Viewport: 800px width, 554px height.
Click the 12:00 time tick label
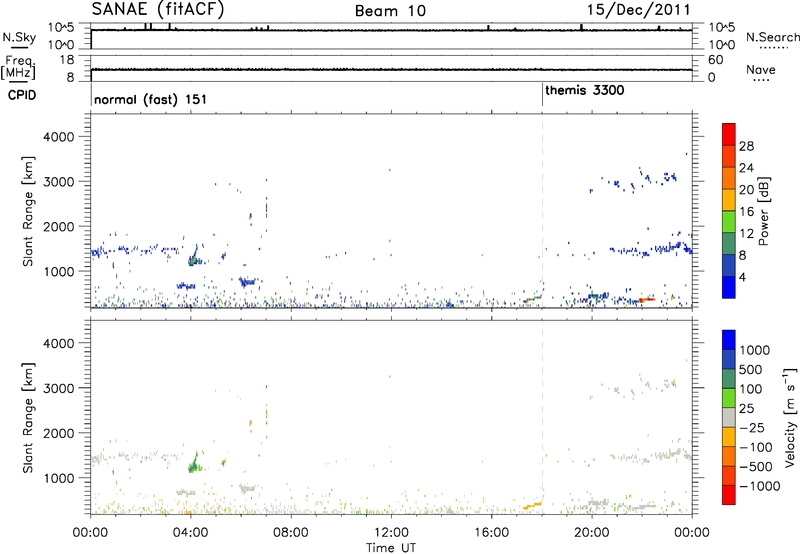[x=390, y=533]
